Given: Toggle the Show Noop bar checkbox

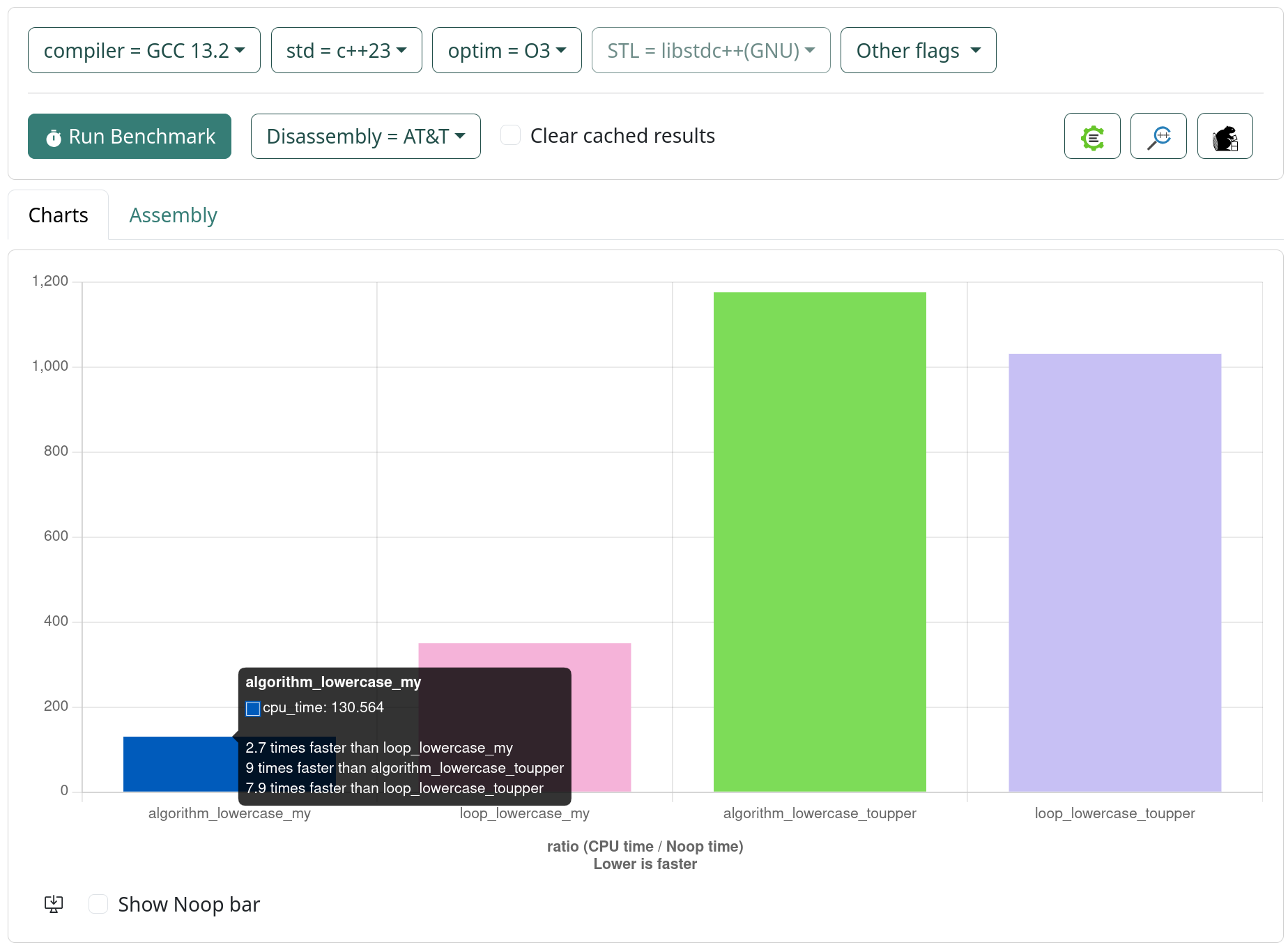Looking at the screenshot, I should pos(98,904).
